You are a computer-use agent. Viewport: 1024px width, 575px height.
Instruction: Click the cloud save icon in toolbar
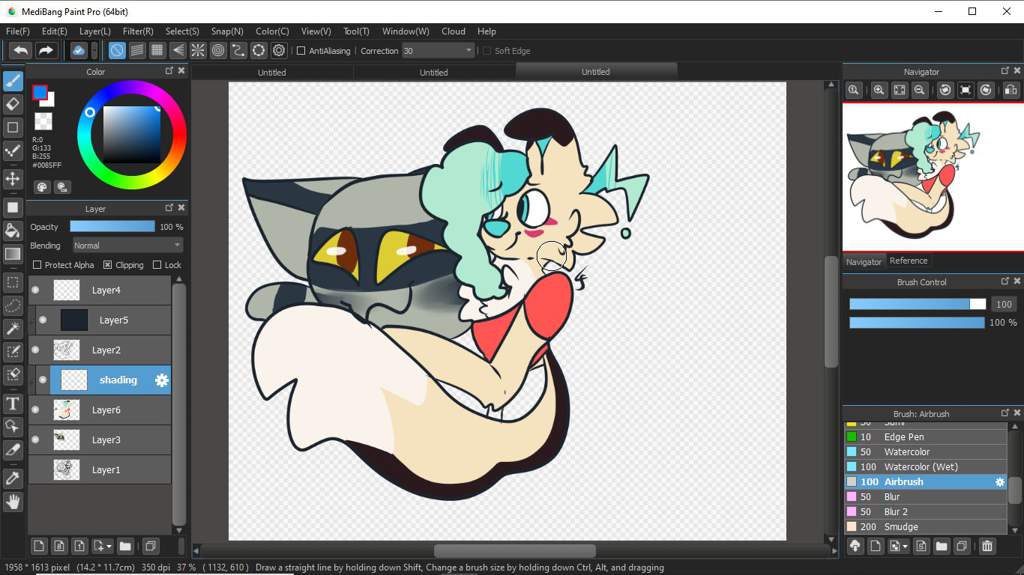point(78,51)
